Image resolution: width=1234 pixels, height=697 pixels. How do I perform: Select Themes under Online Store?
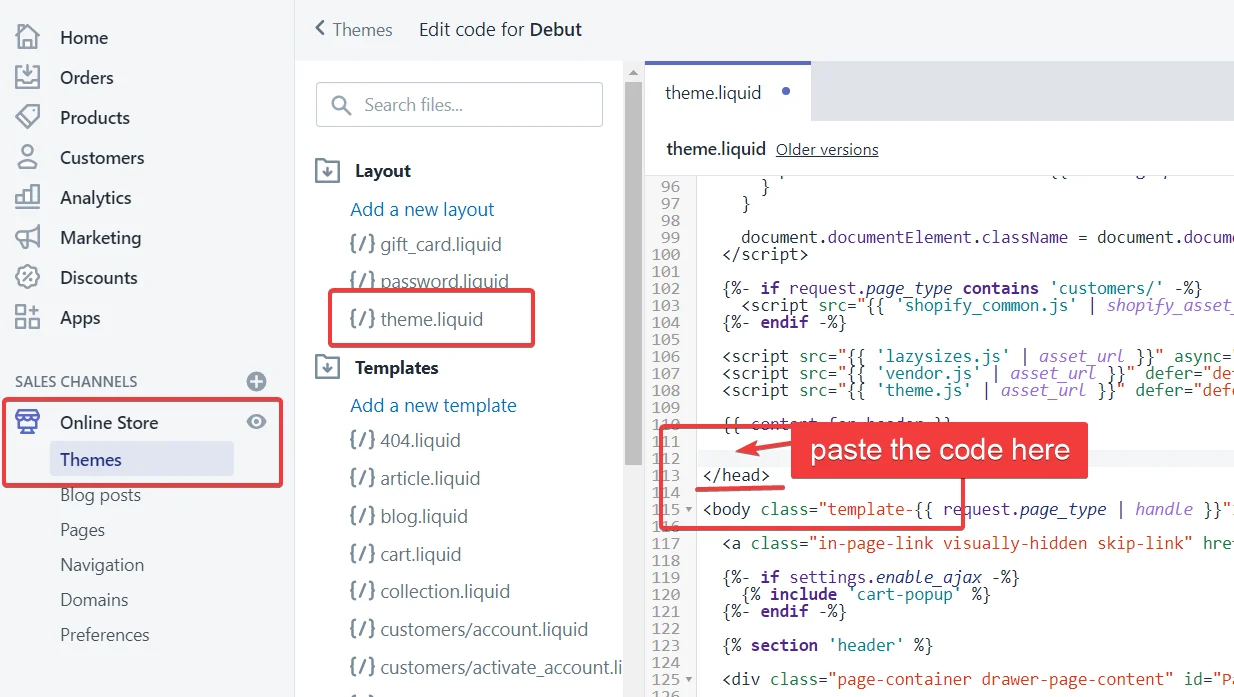[x=90, y=460]
